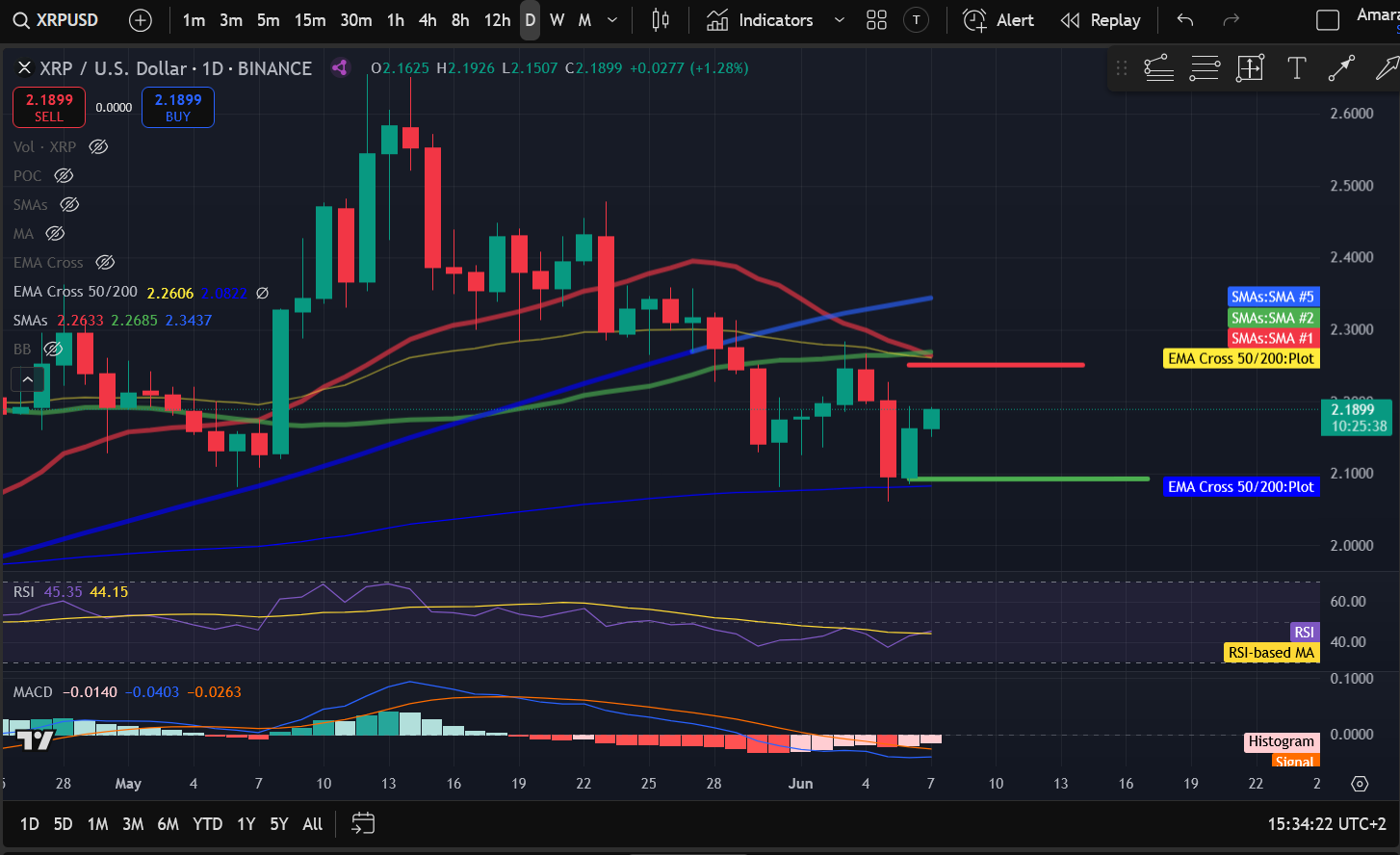Select the green horizontal support line
This screenshot has height=855, width=1400.
(1028, 479)
